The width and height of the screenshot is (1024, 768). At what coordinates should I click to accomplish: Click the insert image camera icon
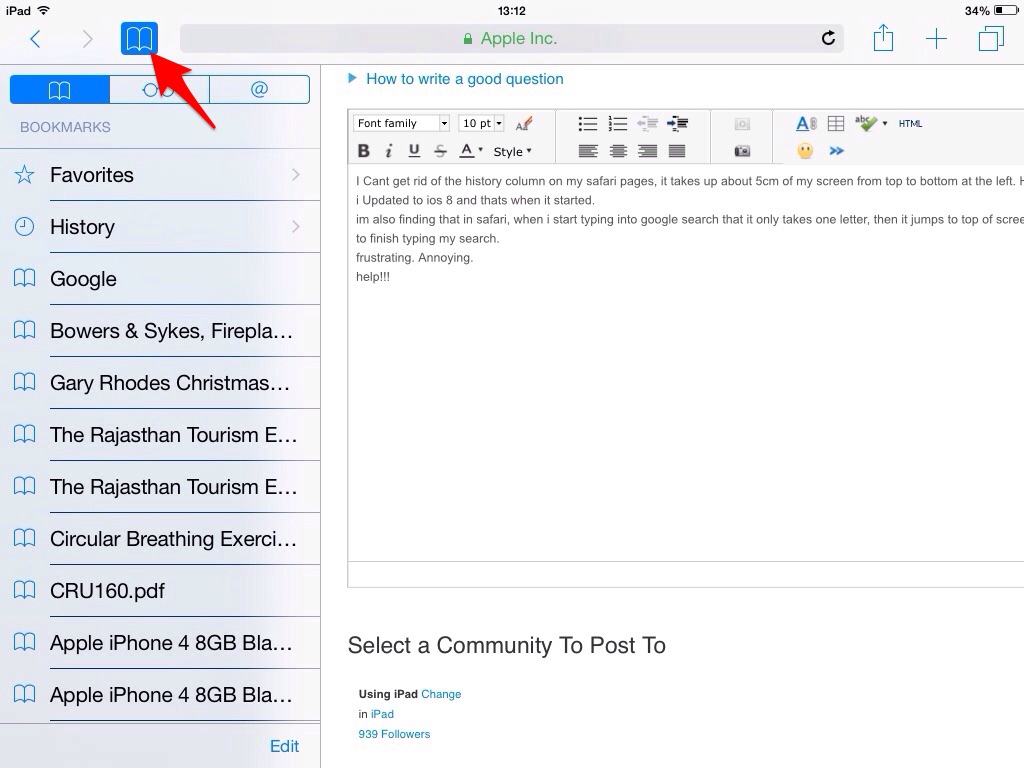coord(742,150)
